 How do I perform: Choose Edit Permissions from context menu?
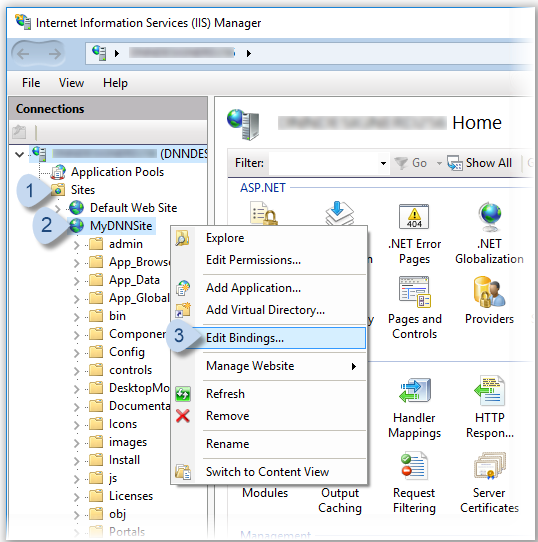(x=269, y=260)
